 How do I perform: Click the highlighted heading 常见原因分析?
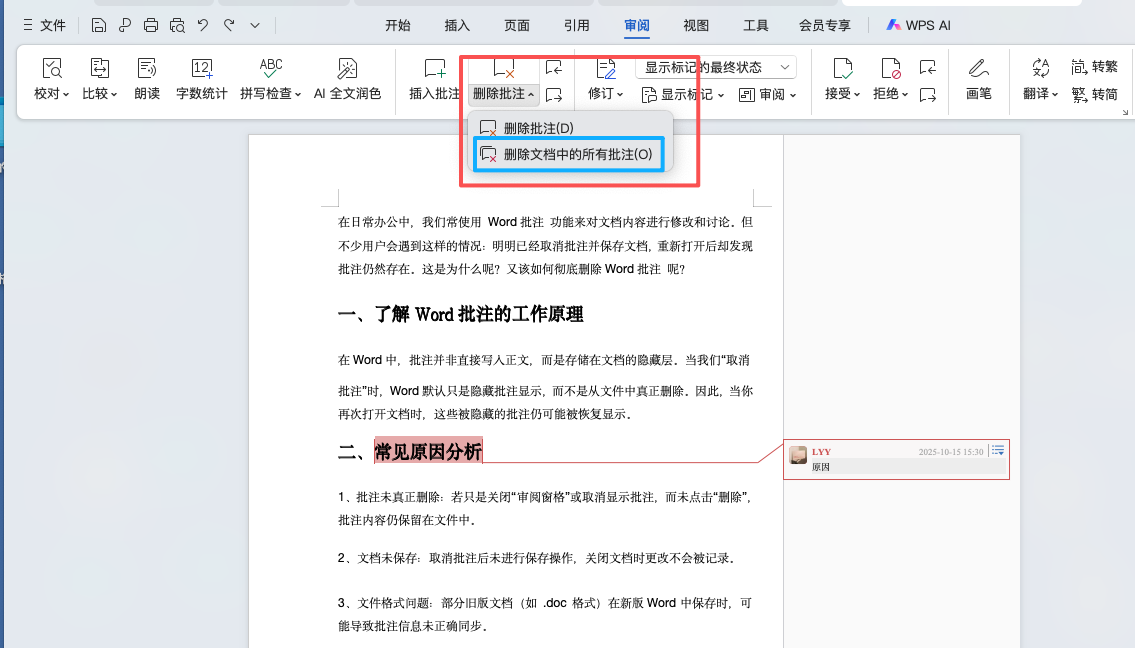click(428, 452)
